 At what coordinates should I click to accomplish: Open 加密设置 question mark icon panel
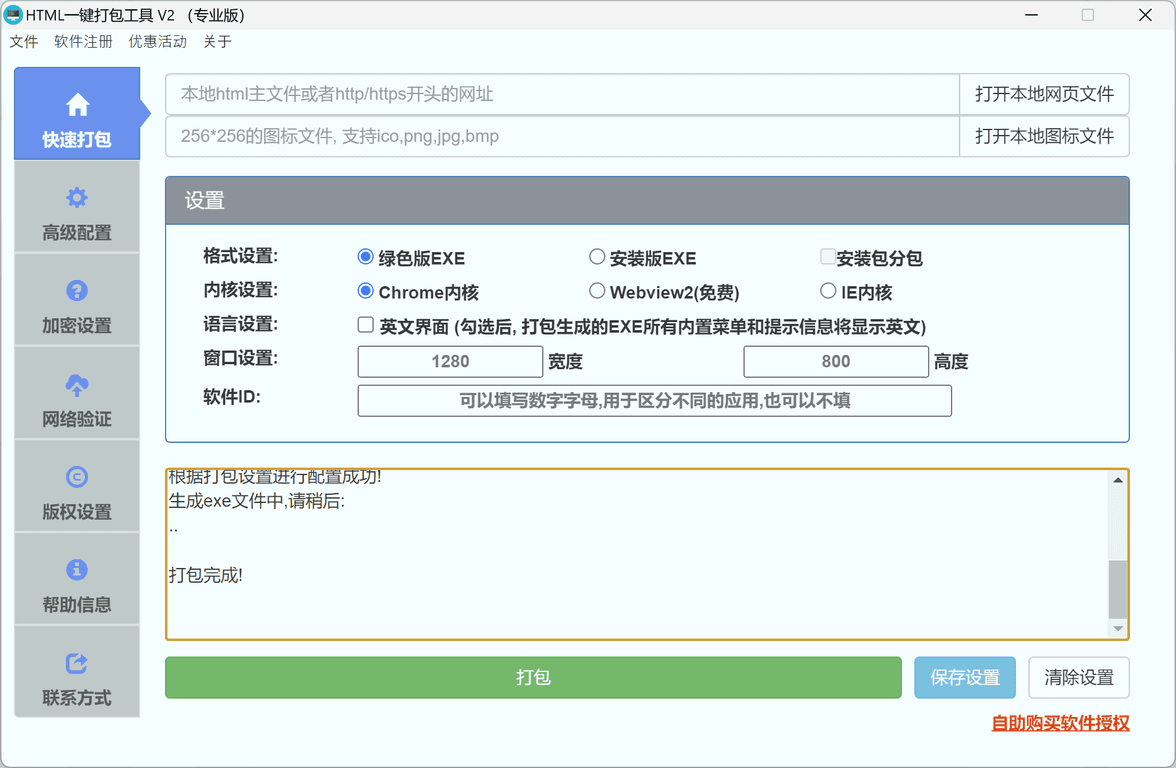[x=77, y=300]
